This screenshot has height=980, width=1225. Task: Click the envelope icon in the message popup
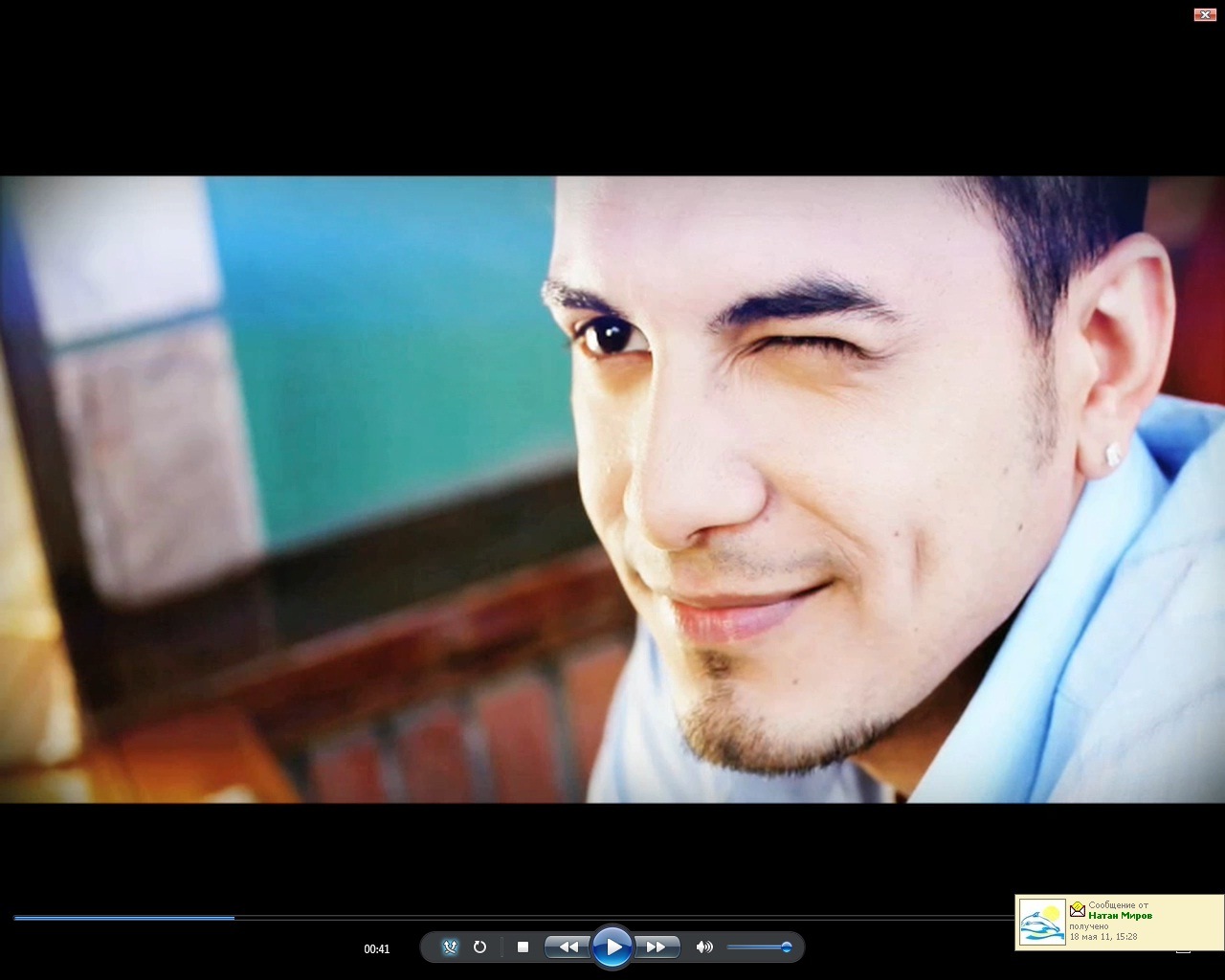[x=1078, y=908]
